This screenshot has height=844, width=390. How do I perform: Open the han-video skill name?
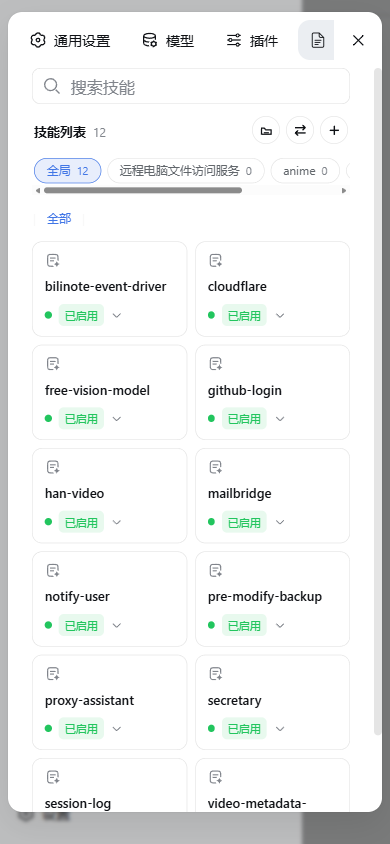pos(75,494)
